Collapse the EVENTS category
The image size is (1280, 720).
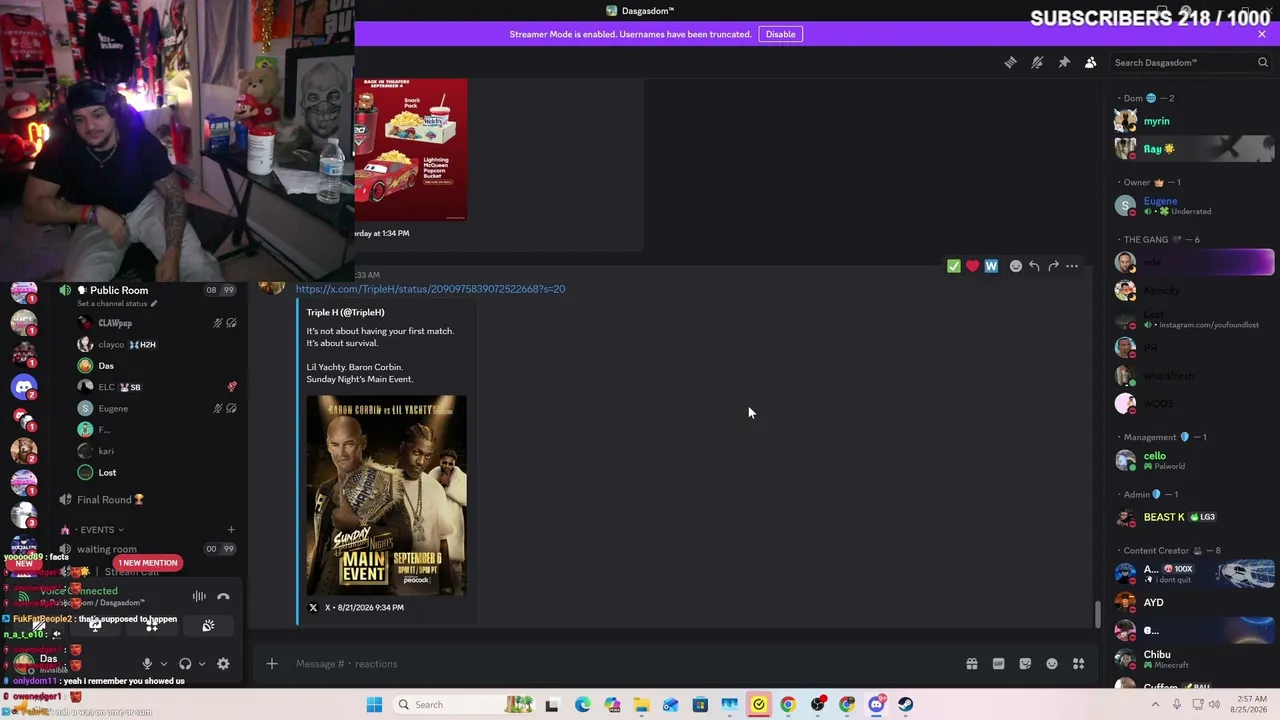[x=97, y=530]
